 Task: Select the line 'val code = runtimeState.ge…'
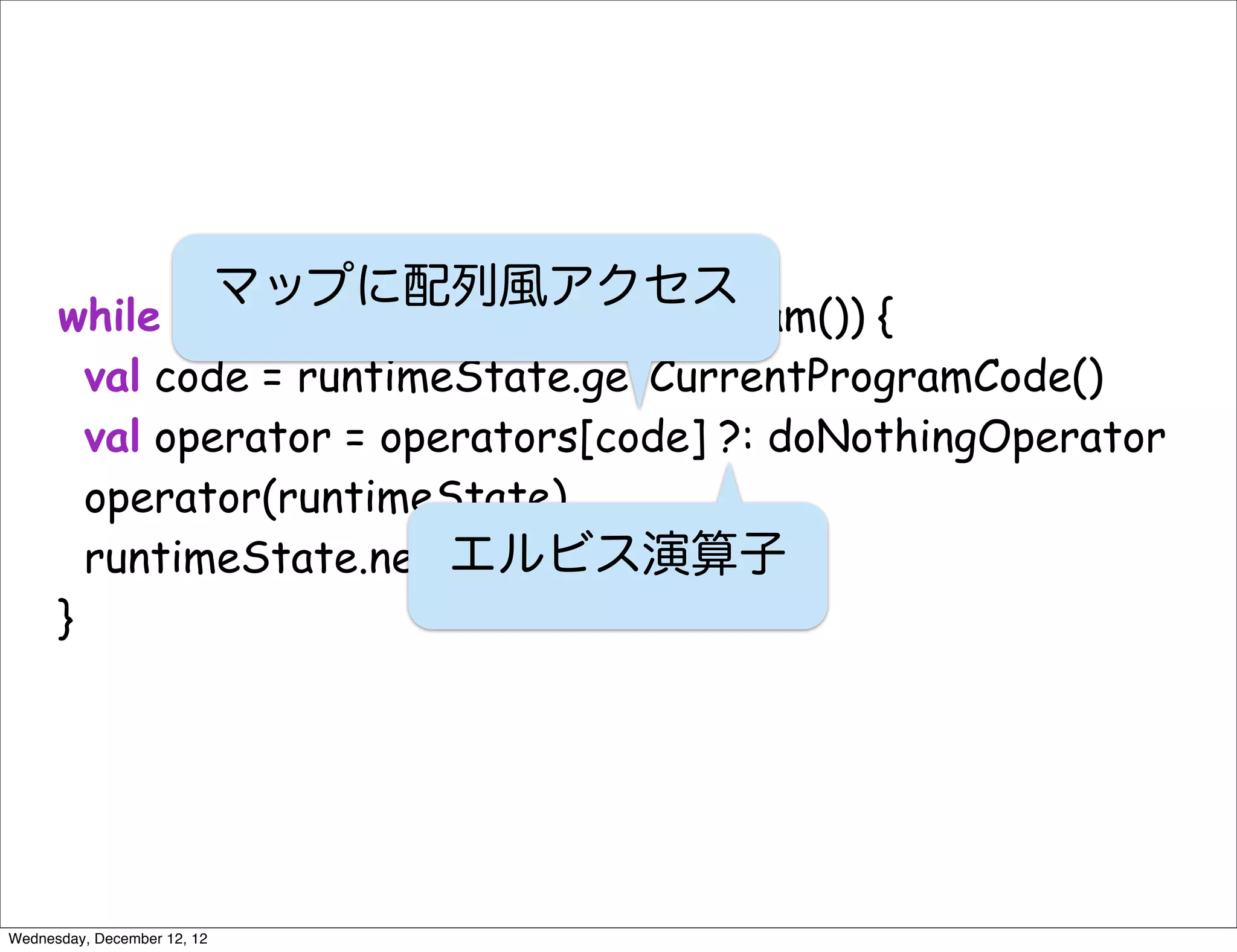tap(594, 378)
